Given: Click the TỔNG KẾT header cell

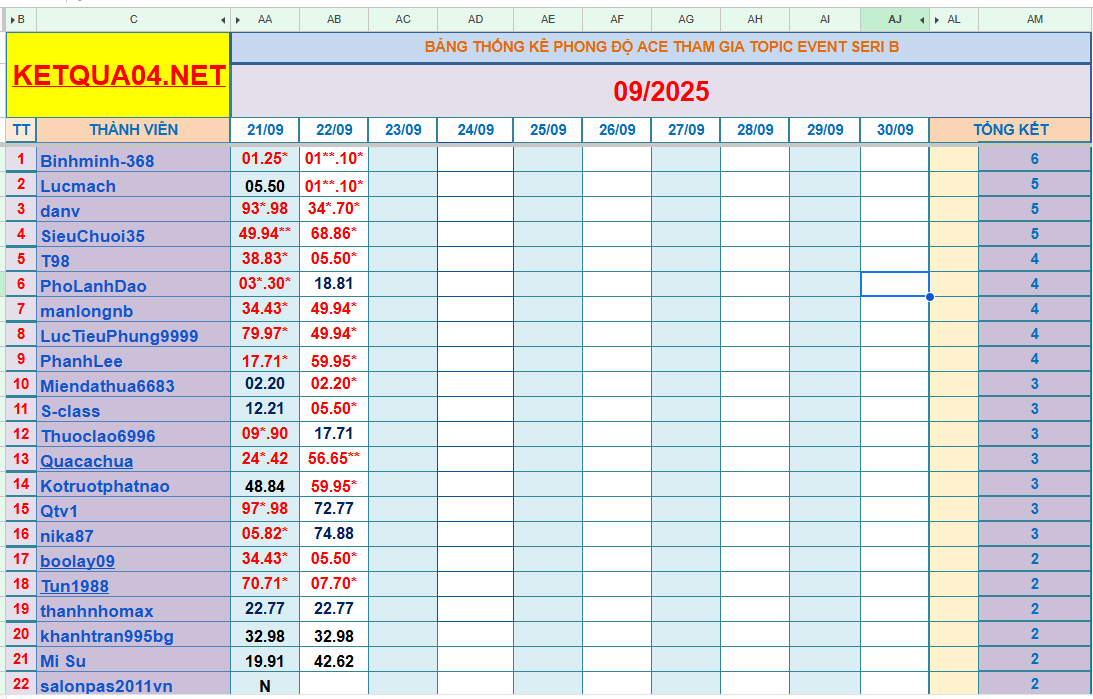Looking at the screenshot, I should click(x=1010, y=130).
